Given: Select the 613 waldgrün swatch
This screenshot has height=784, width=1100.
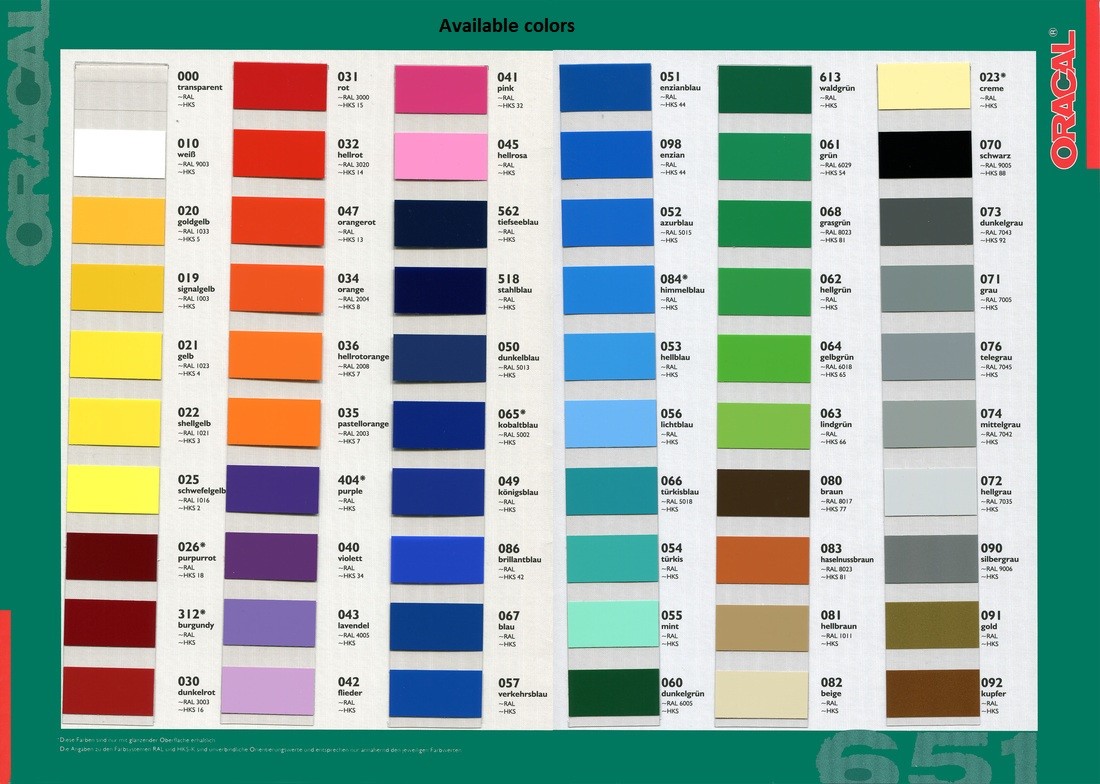Looking at the screenshot, I should tap(765, 89).
